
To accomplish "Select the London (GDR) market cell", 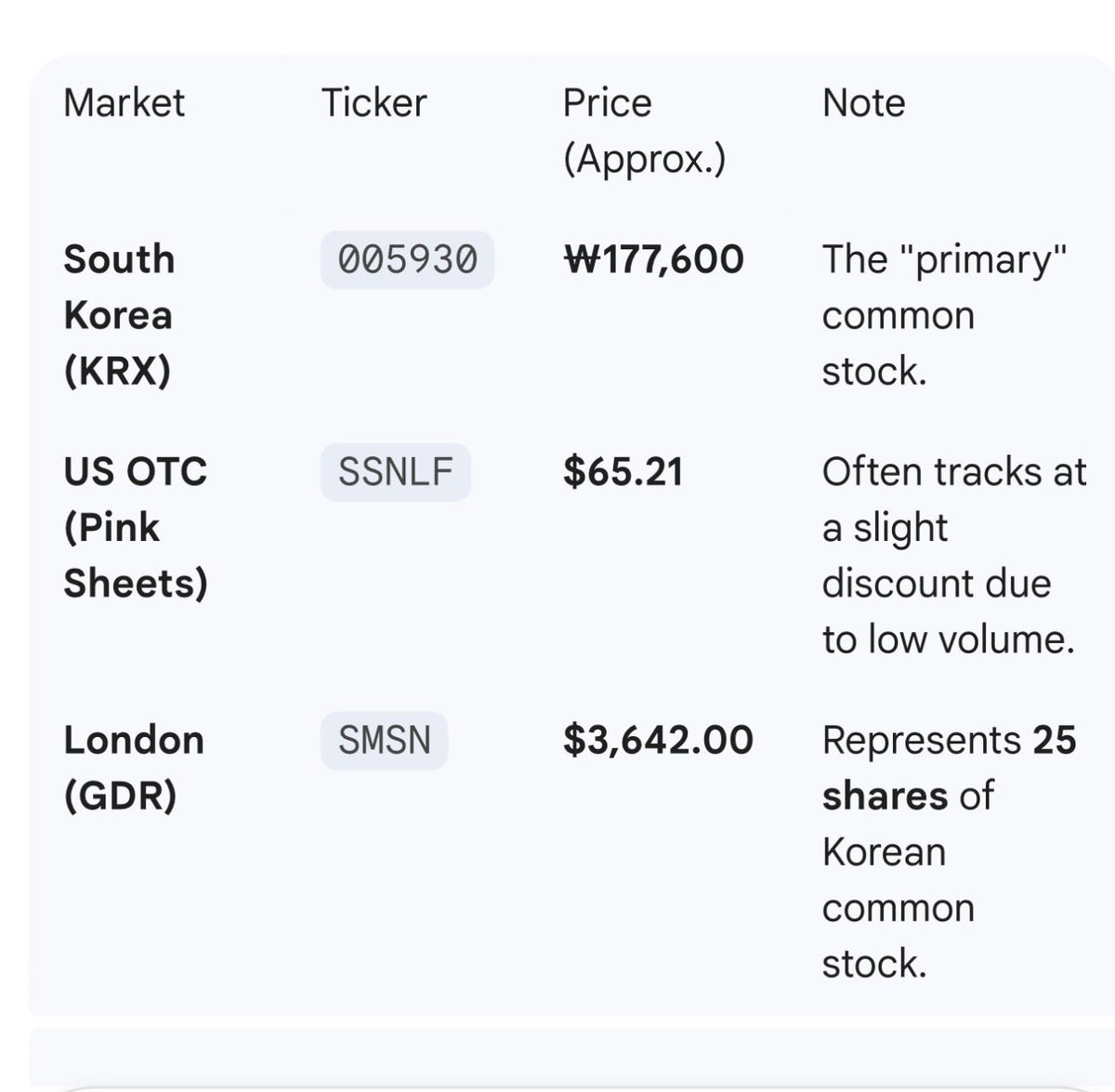I will point(134,768).
